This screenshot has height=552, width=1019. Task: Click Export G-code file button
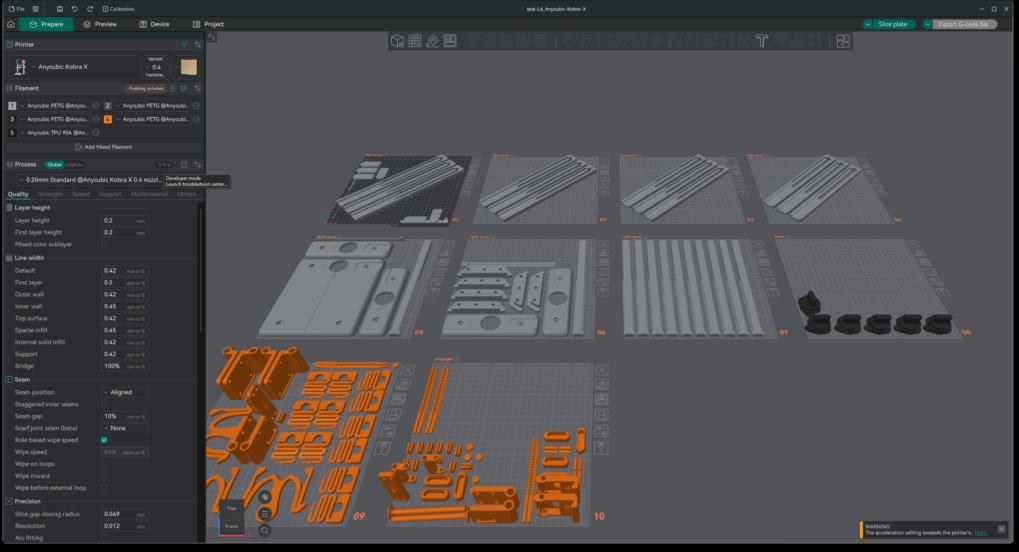tap(964, 24)
